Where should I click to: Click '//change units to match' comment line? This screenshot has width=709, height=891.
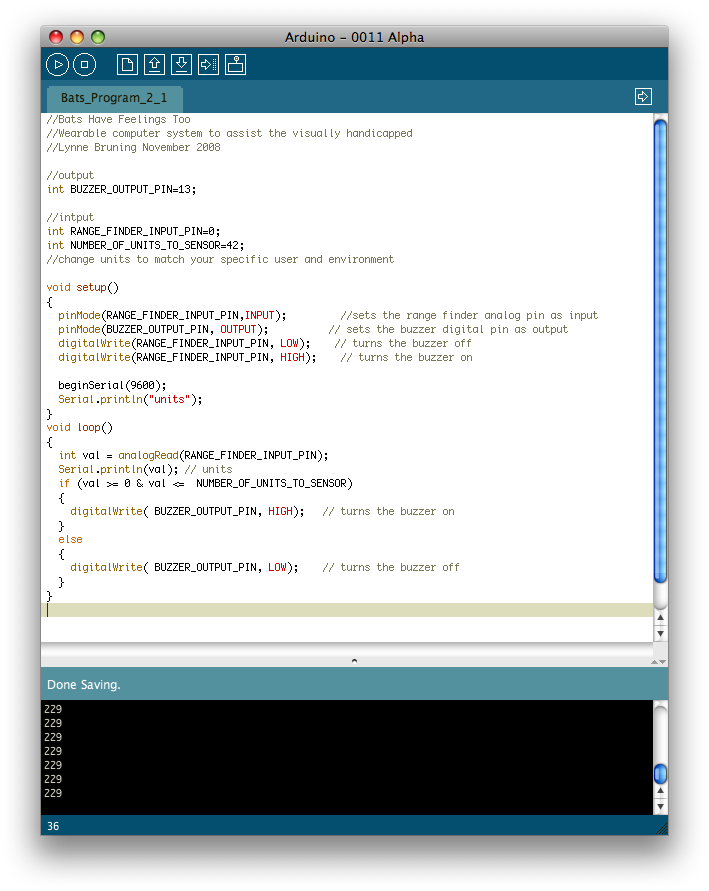click(220, 260)
